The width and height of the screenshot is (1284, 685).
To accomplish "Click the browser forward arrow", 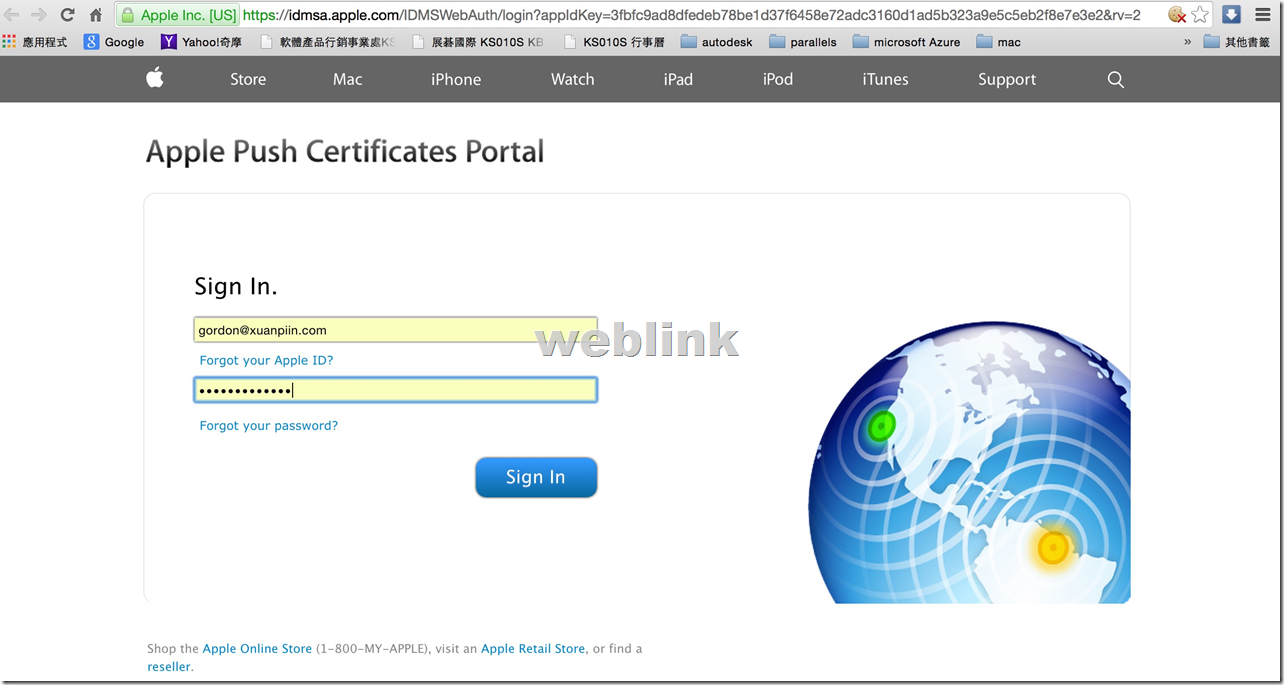I will pyautogui.click(x=39, y=15).
